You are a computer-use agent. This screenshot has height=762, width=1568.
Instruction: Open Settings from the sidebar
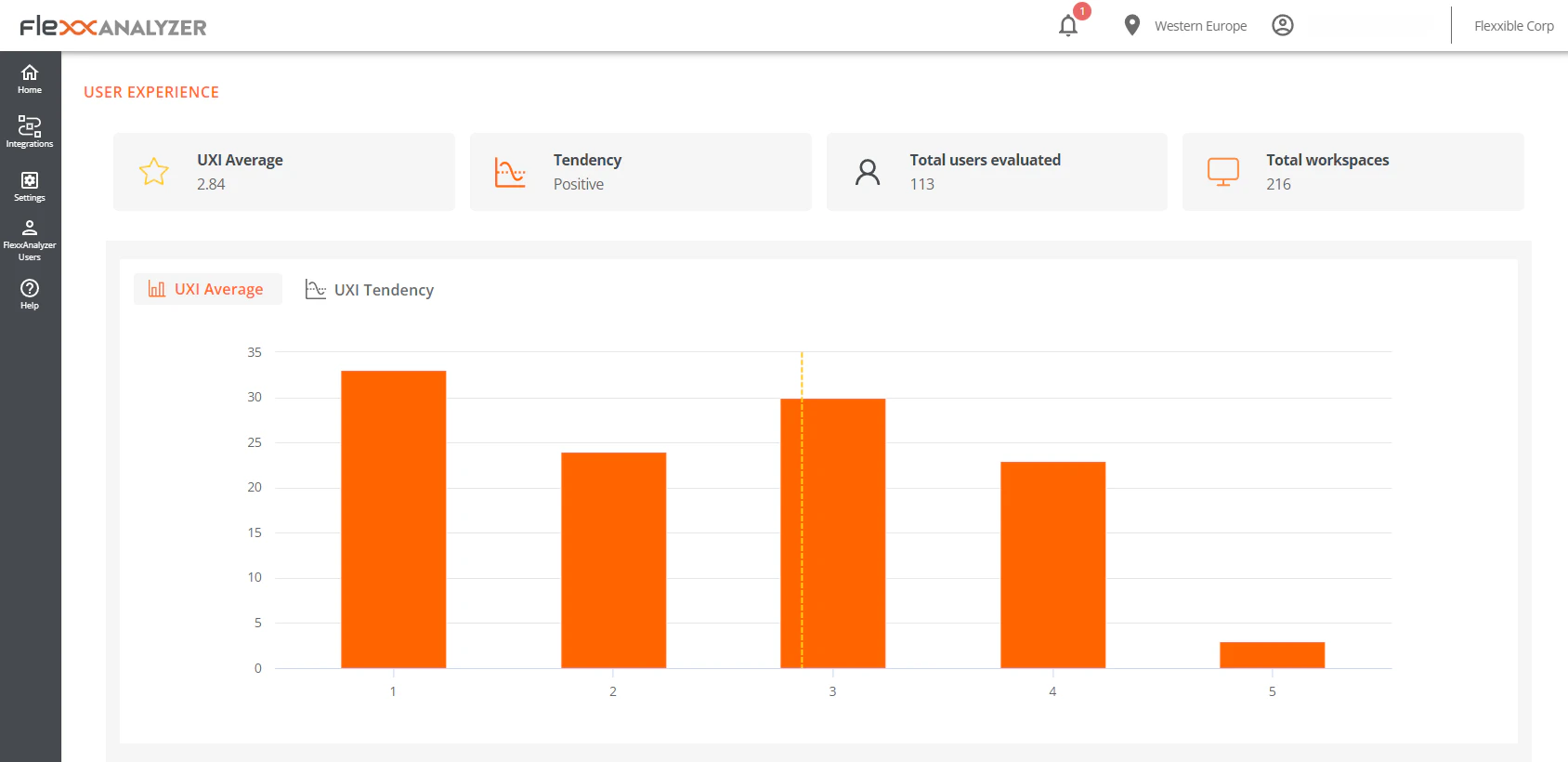coord(30,185)
